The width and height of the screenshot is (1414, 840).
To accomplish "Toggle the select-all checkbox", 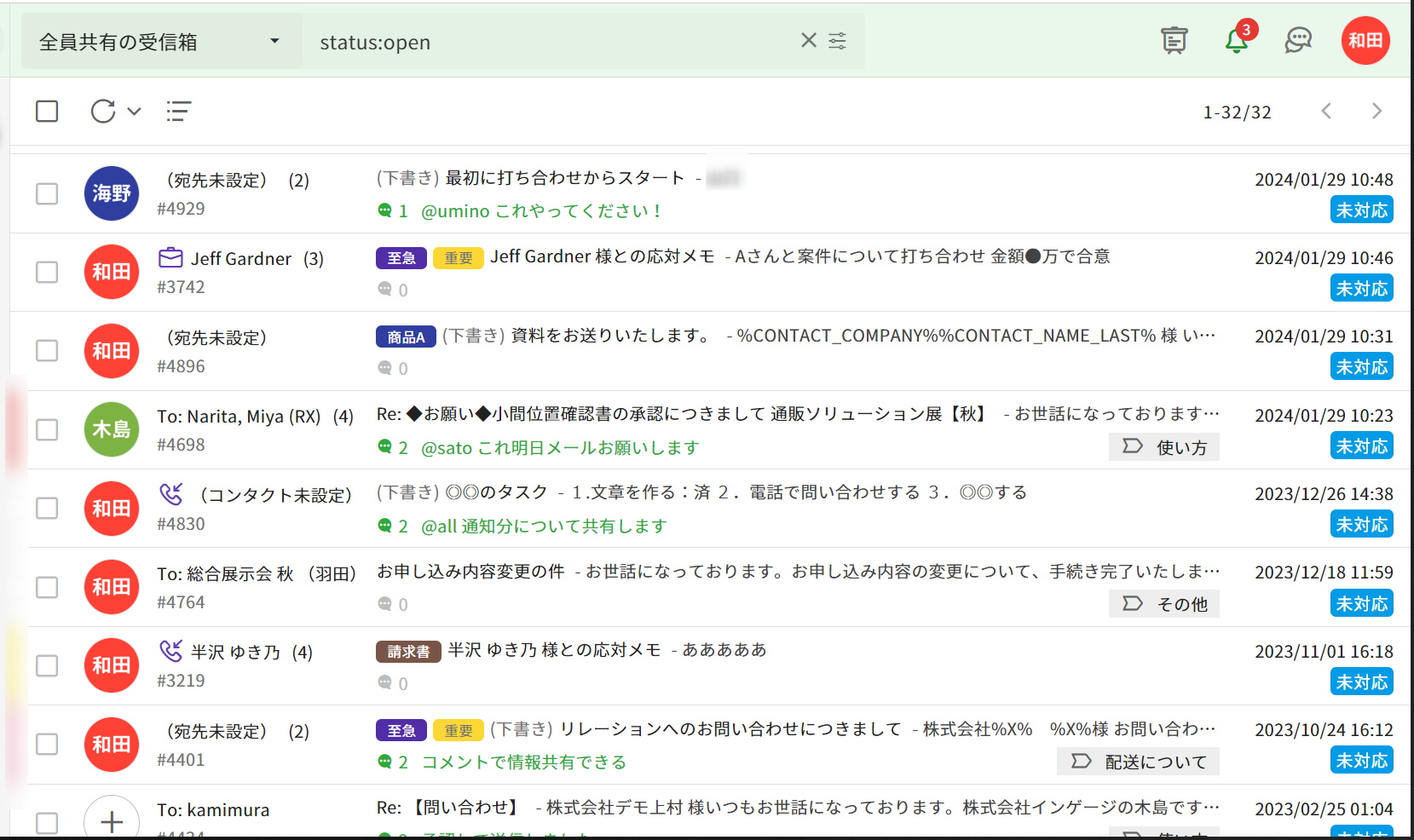I will pos(47,112).
